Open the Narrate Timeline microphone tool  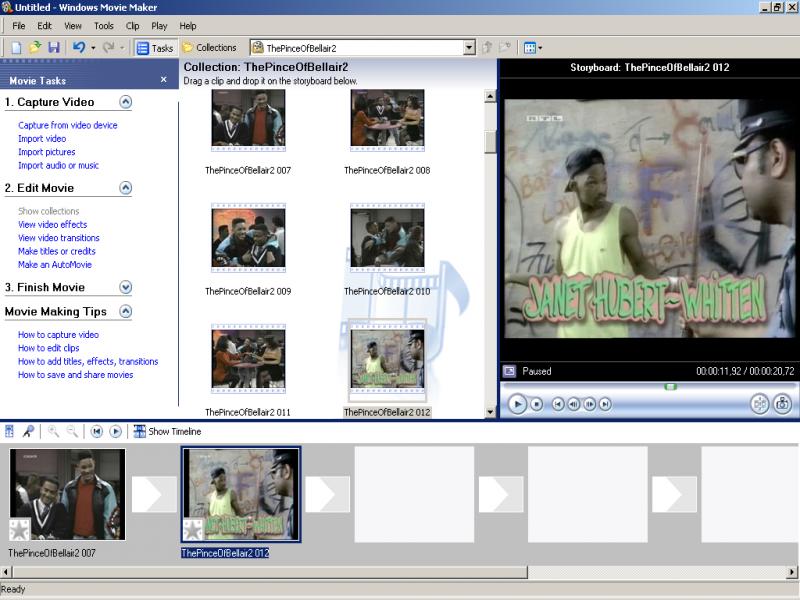tap(29, 432)
